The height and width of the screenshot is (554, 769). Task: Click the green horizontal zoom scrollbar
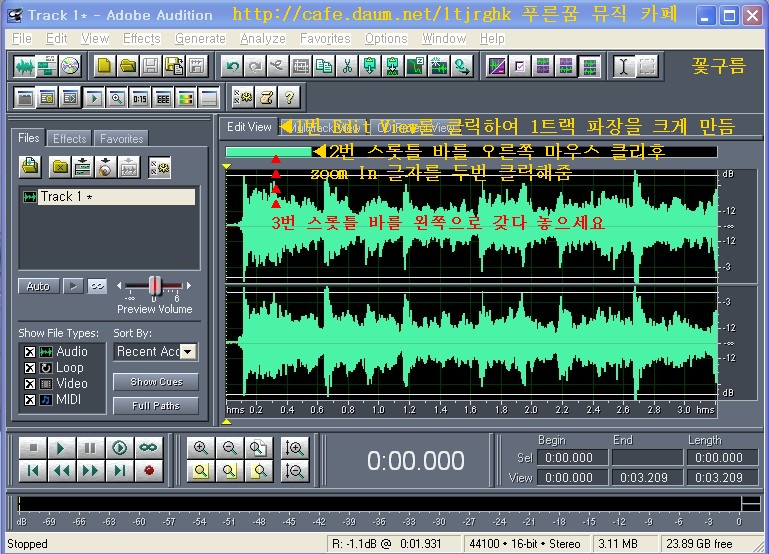coord(269,151)
